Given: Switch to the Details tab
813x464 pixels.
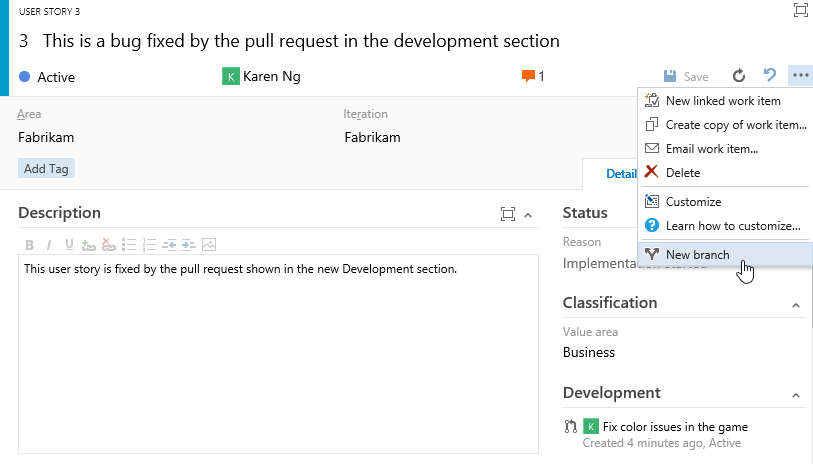Looking at the screenshot, I should [621, 174].
